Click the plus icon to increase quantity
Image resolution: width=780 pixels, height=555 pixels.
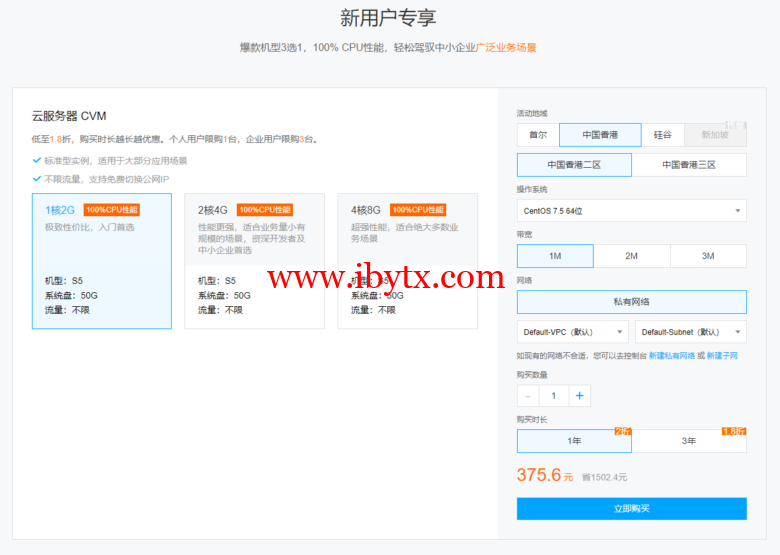tap(579, 396)
